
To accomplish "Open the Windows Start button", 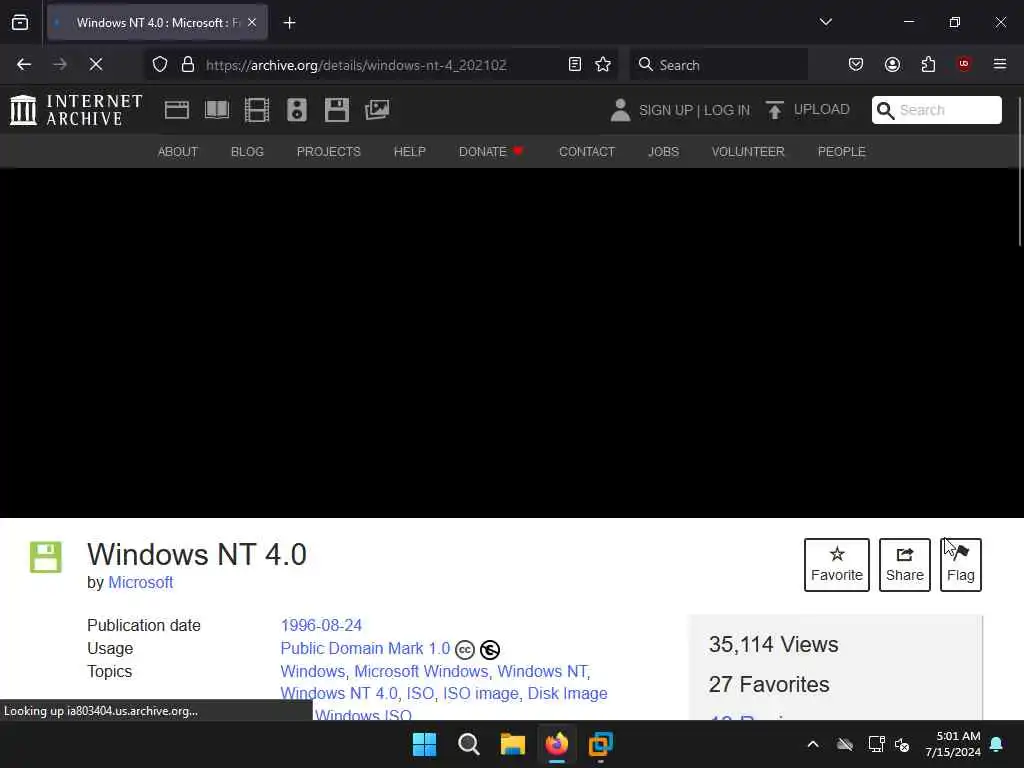I will pyautogui.click(x=424, y=744).
